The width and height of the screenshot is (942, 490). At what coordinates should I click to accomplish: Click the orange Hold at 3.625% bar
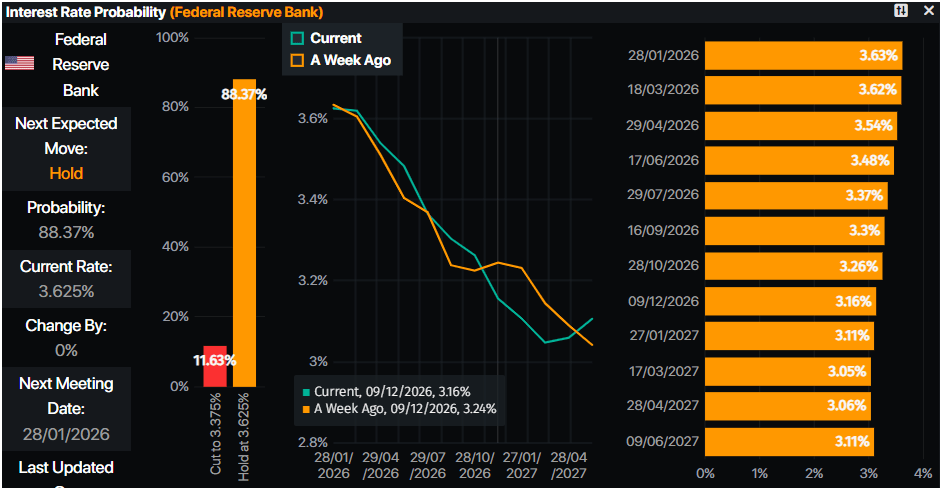pyautogui.click(x=244, y=233)
